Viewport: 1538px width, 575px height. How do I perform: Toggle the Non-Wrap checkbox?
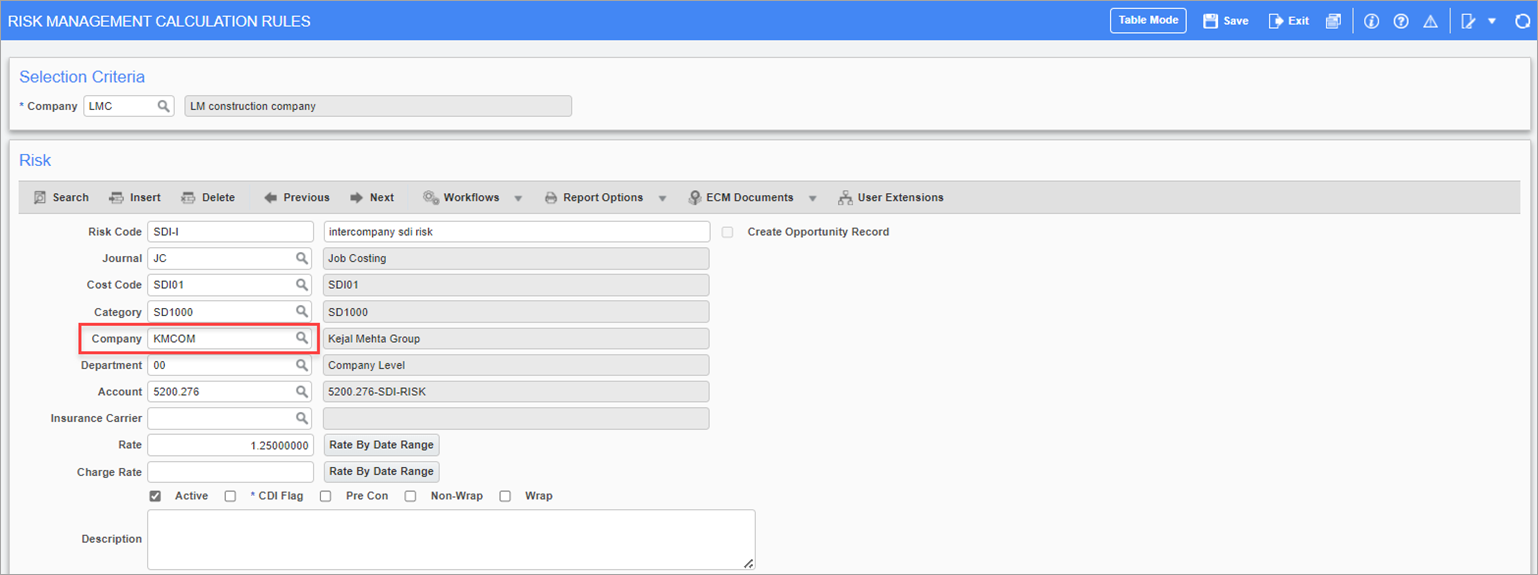411,496
